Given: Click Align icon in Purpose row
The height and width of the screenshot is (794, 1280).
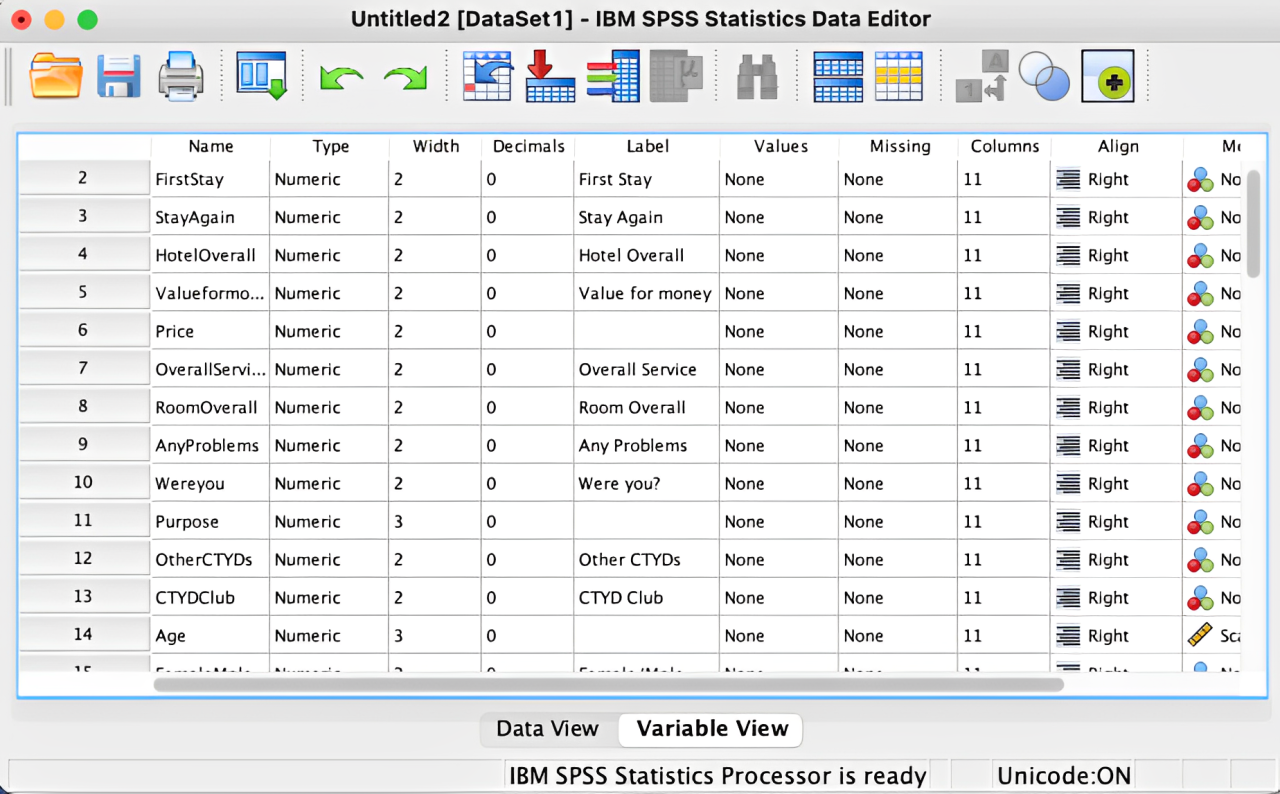Looking at the screenshot, I should tap(1069, 522).
